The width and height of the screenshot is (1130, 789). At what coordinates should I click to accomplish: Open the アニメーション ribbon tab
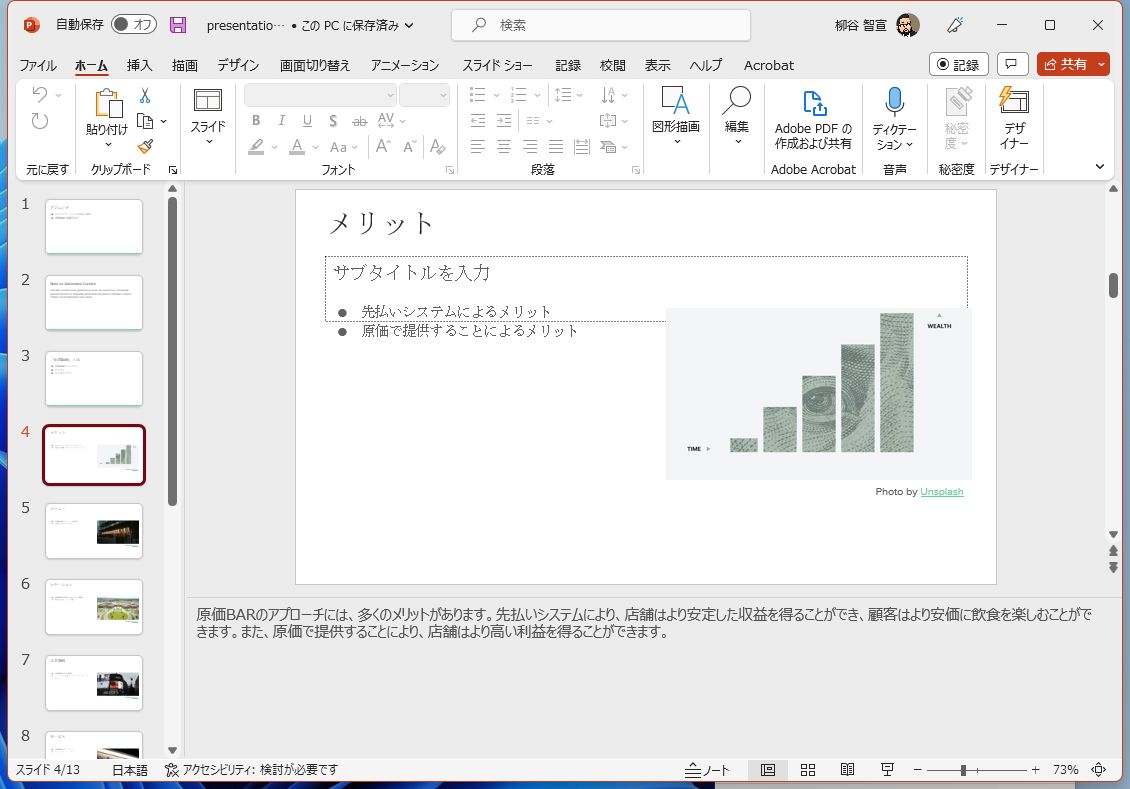(x=404, y=65)
